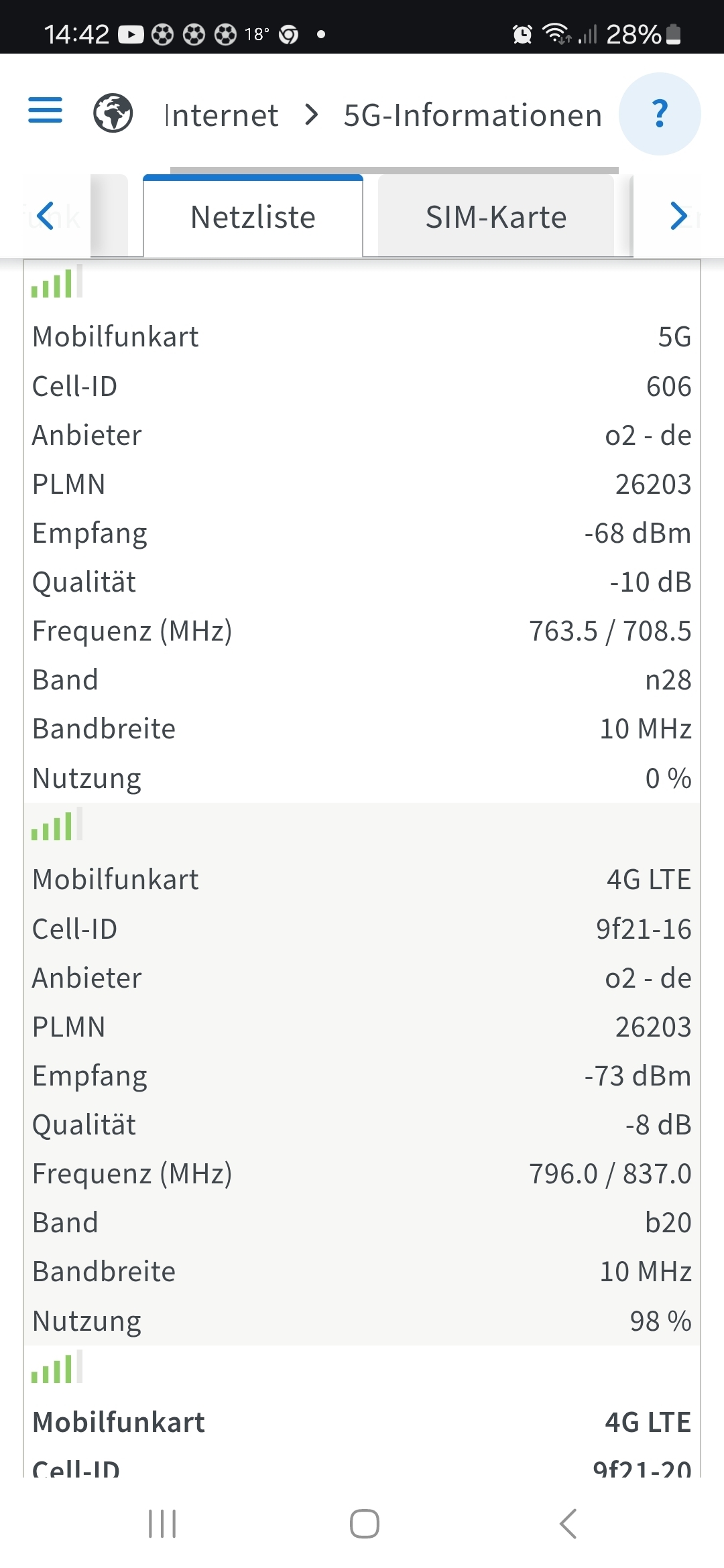Tap signal bars icon of 4G cell 9f21-16
The width and height of the screenshot is (724, 1568).
click(x=57, y=824)
